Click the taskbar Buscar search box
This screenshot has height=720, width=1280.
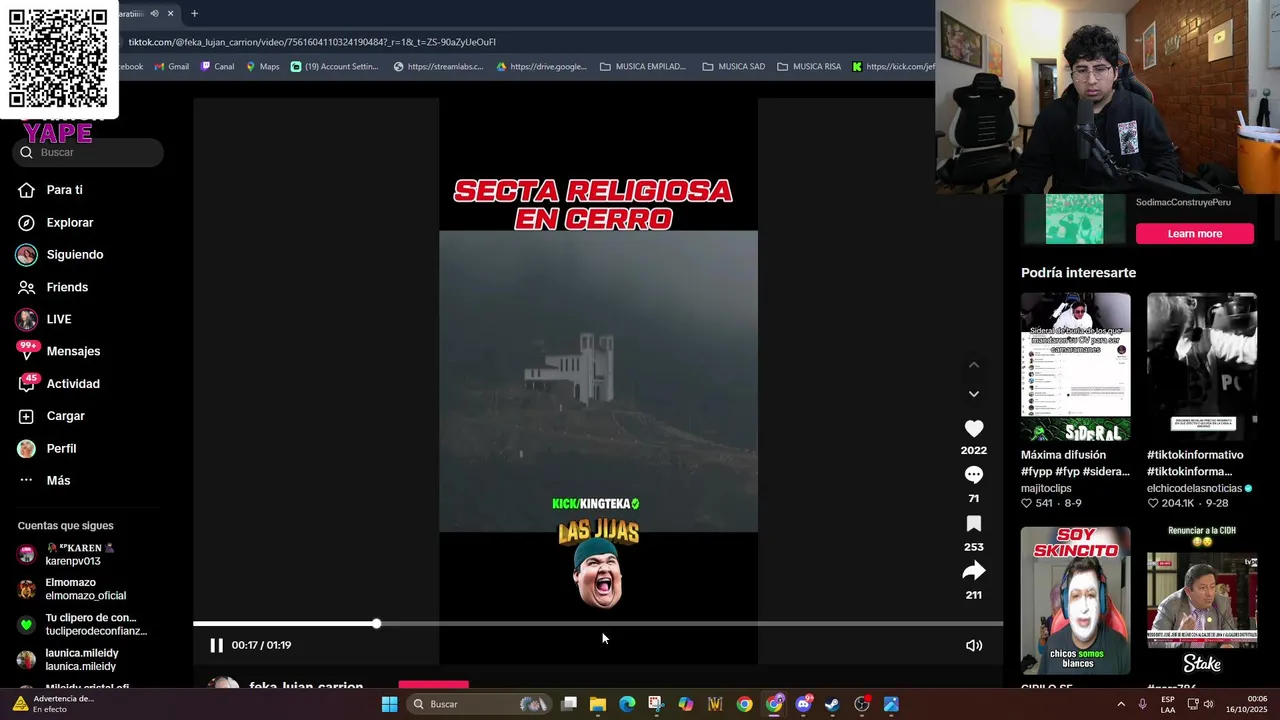(x=480, y=704)
